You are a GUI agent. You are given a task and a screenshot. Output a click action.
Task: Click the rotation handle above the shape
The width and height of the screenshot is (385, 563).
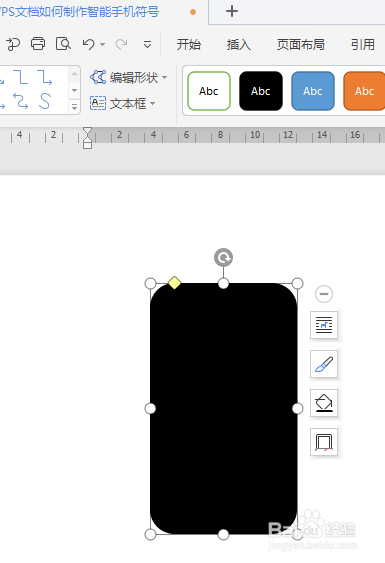tap(223, 257)
